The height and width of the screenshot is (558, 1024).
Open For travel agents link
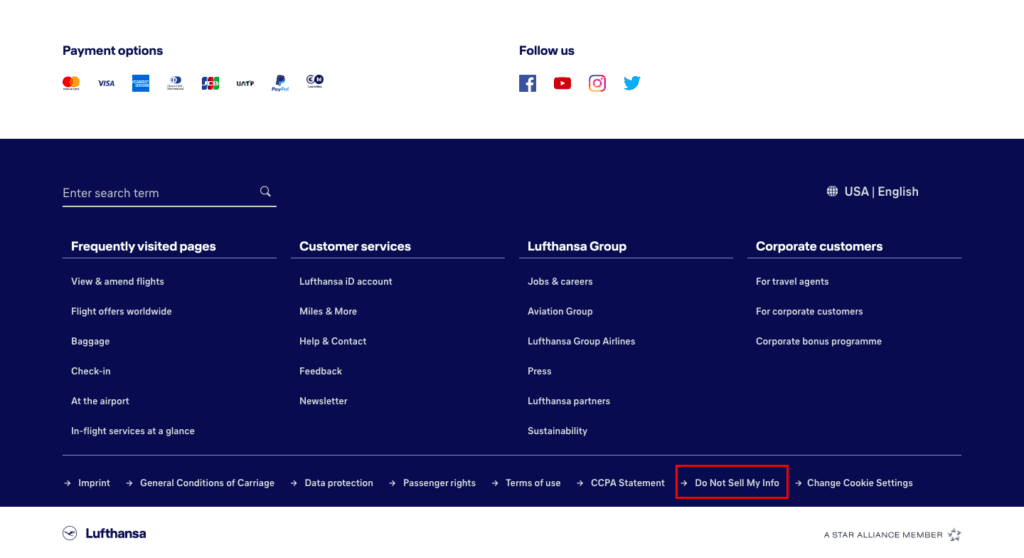tap(792, 282)
